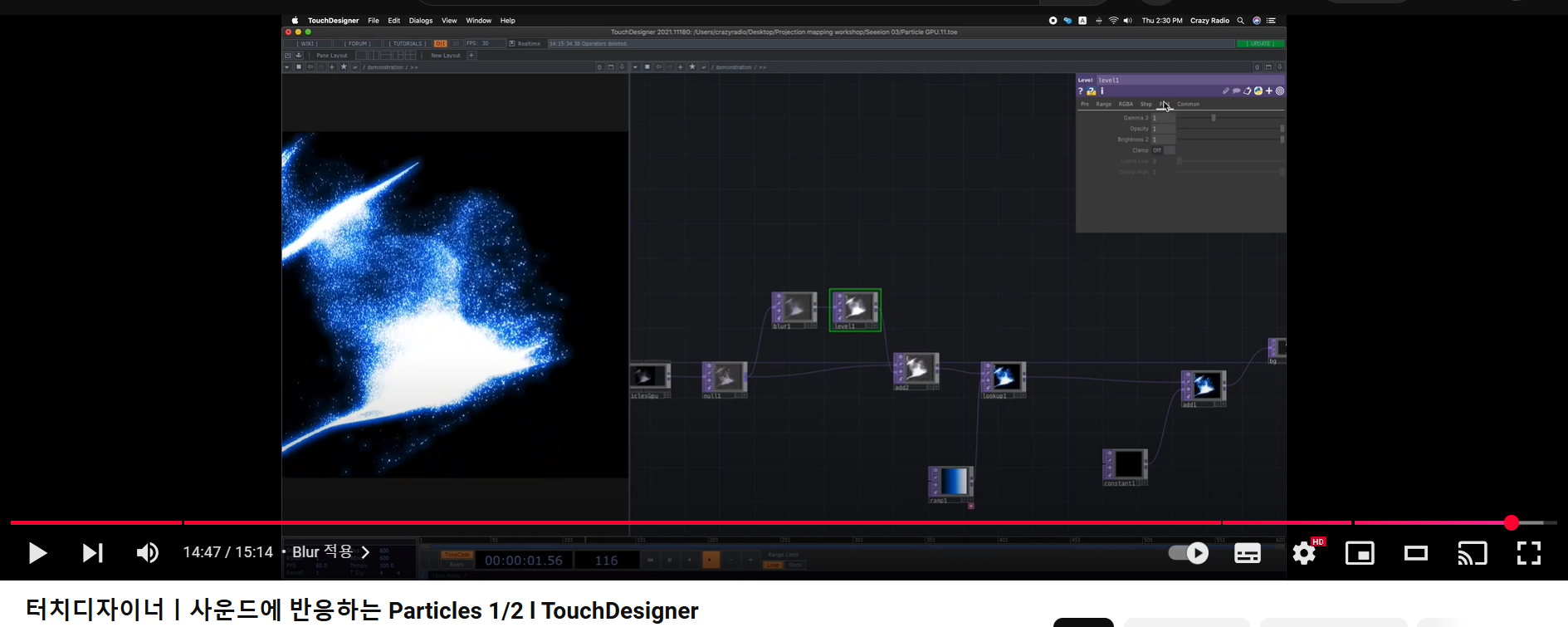
Task: Open left pane type dropdown arrow
Action: point(287,67)
